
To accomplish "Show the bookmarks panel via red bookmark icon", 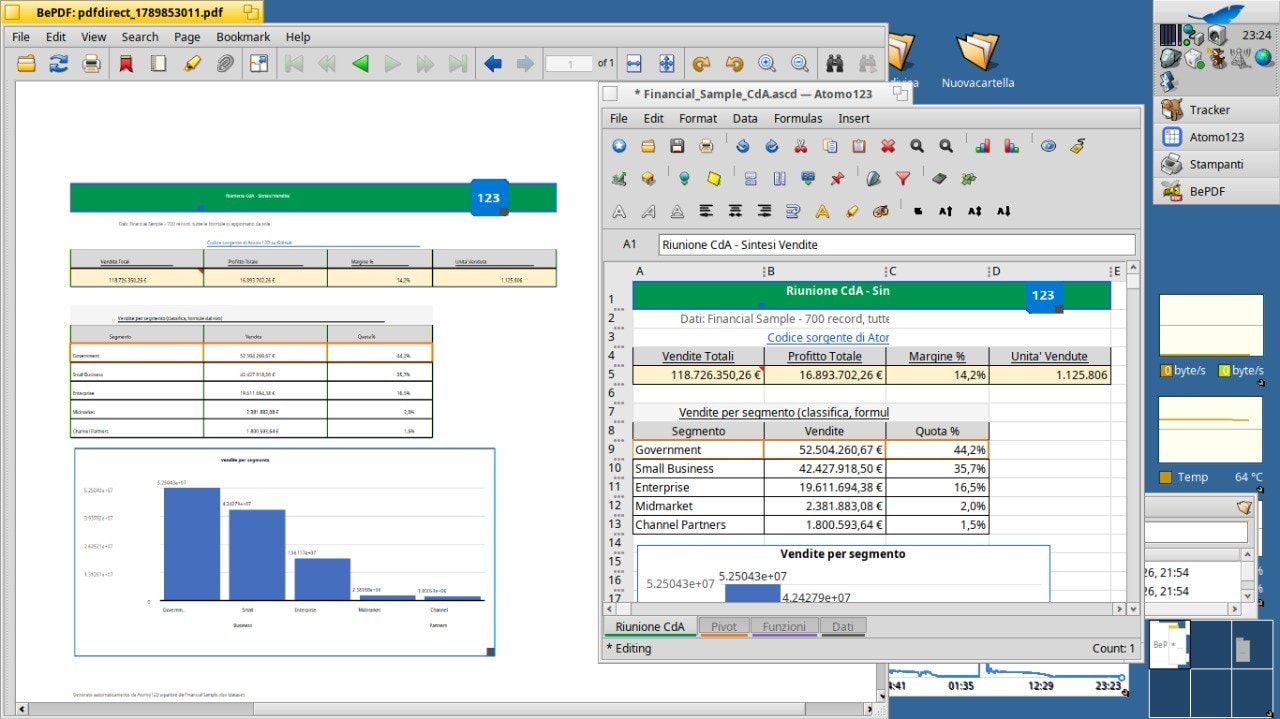I will [x=126, y=64].
